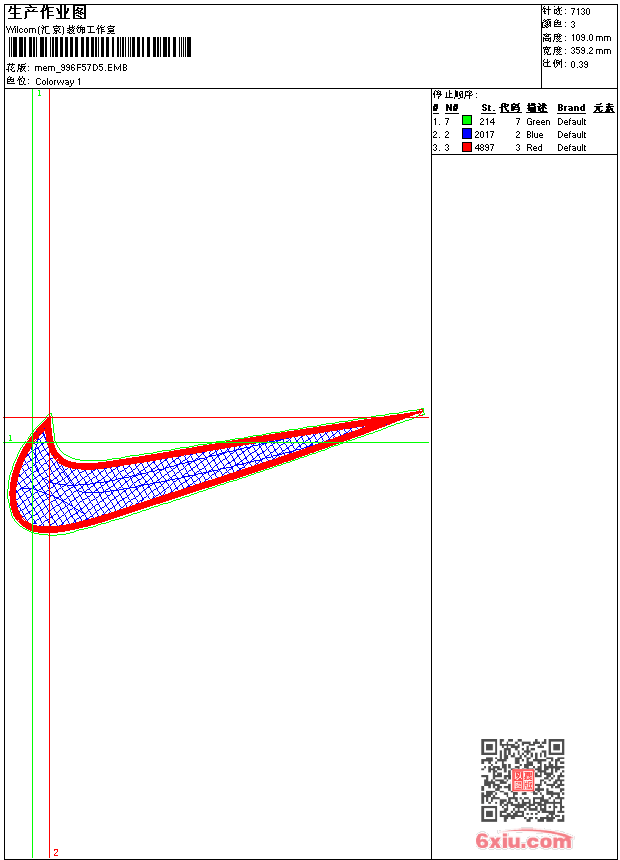Click green guide label 1 atop the vertical line
The width and height of the screenshot is (620, 860).
[40, 94]
